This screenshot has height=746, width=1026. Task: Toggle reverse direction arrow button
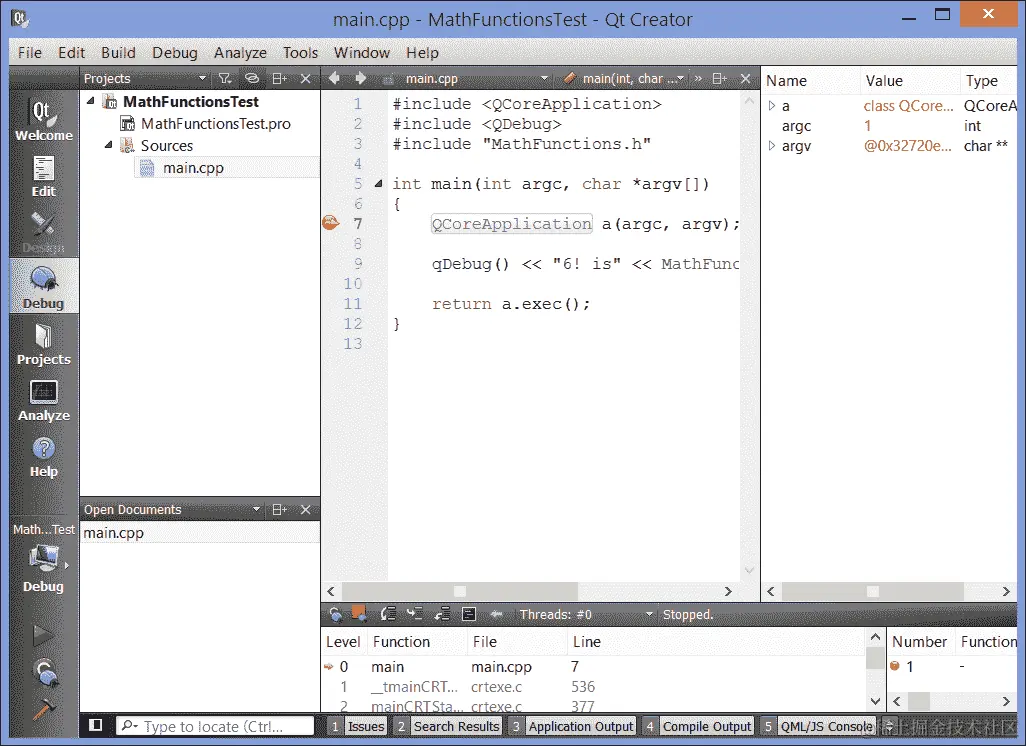(497, 614)
